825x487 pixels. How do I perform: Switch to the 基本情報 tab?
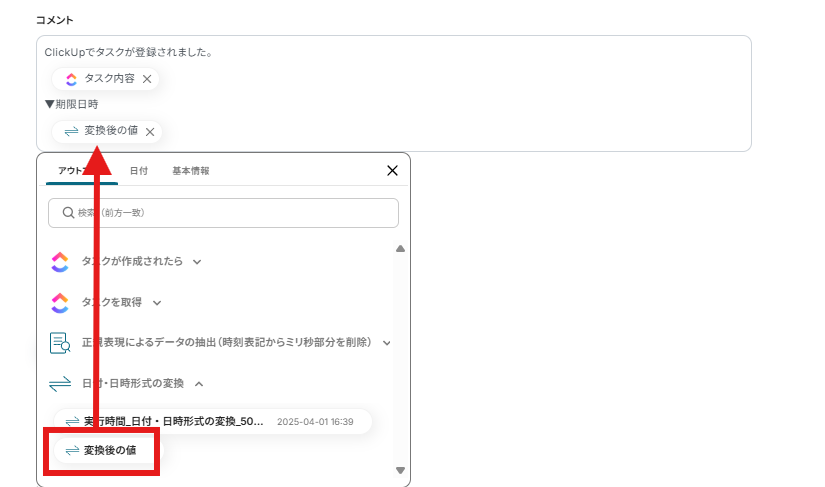[190, 171]
